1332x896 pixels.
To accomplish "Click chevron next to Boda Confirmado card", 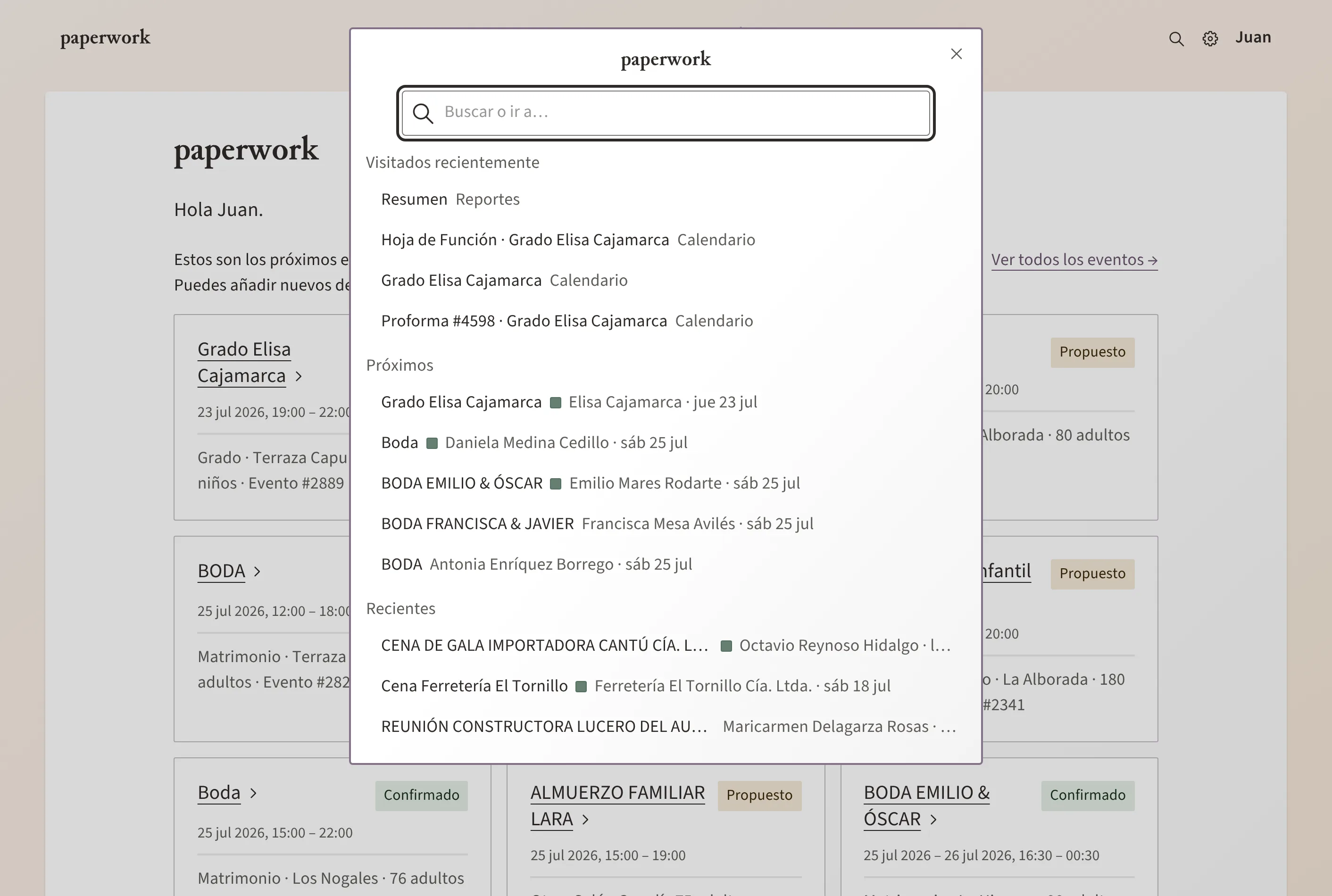I will pyautogui.click(x=253, y=793).
